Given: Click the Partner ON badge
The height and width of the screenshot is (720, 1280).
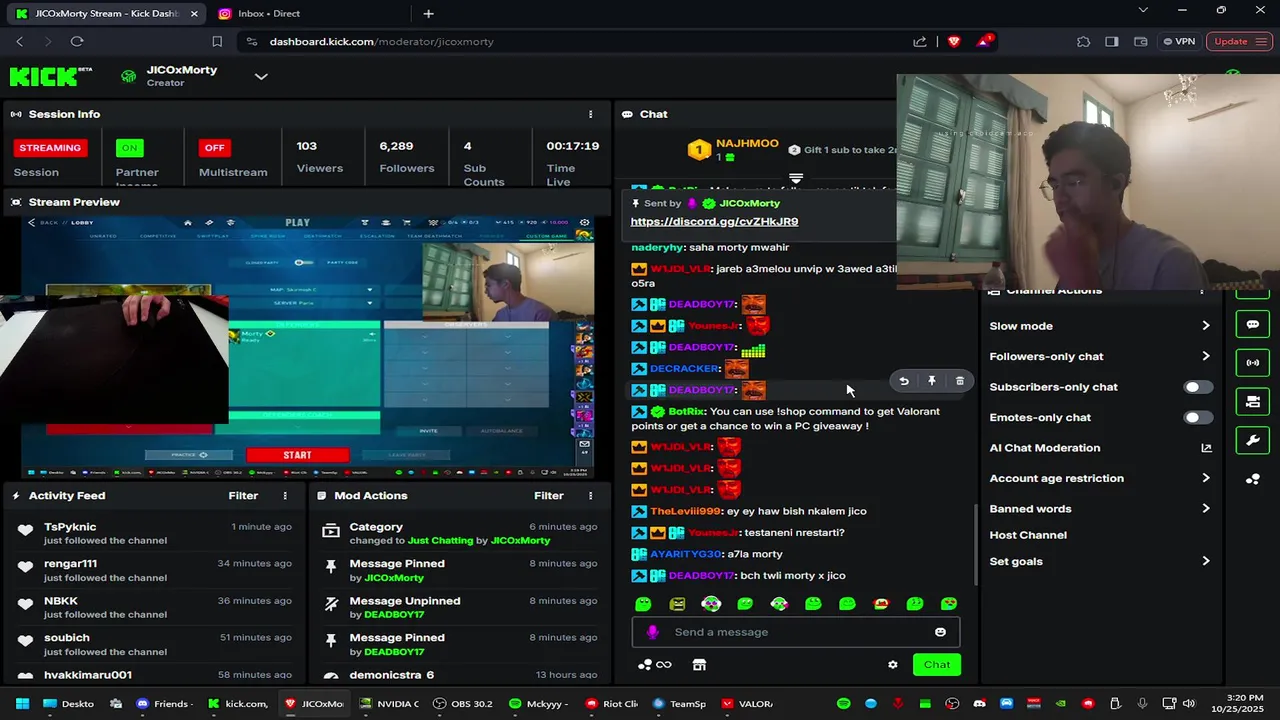Looking at the screenshot, I should [129, 148].
